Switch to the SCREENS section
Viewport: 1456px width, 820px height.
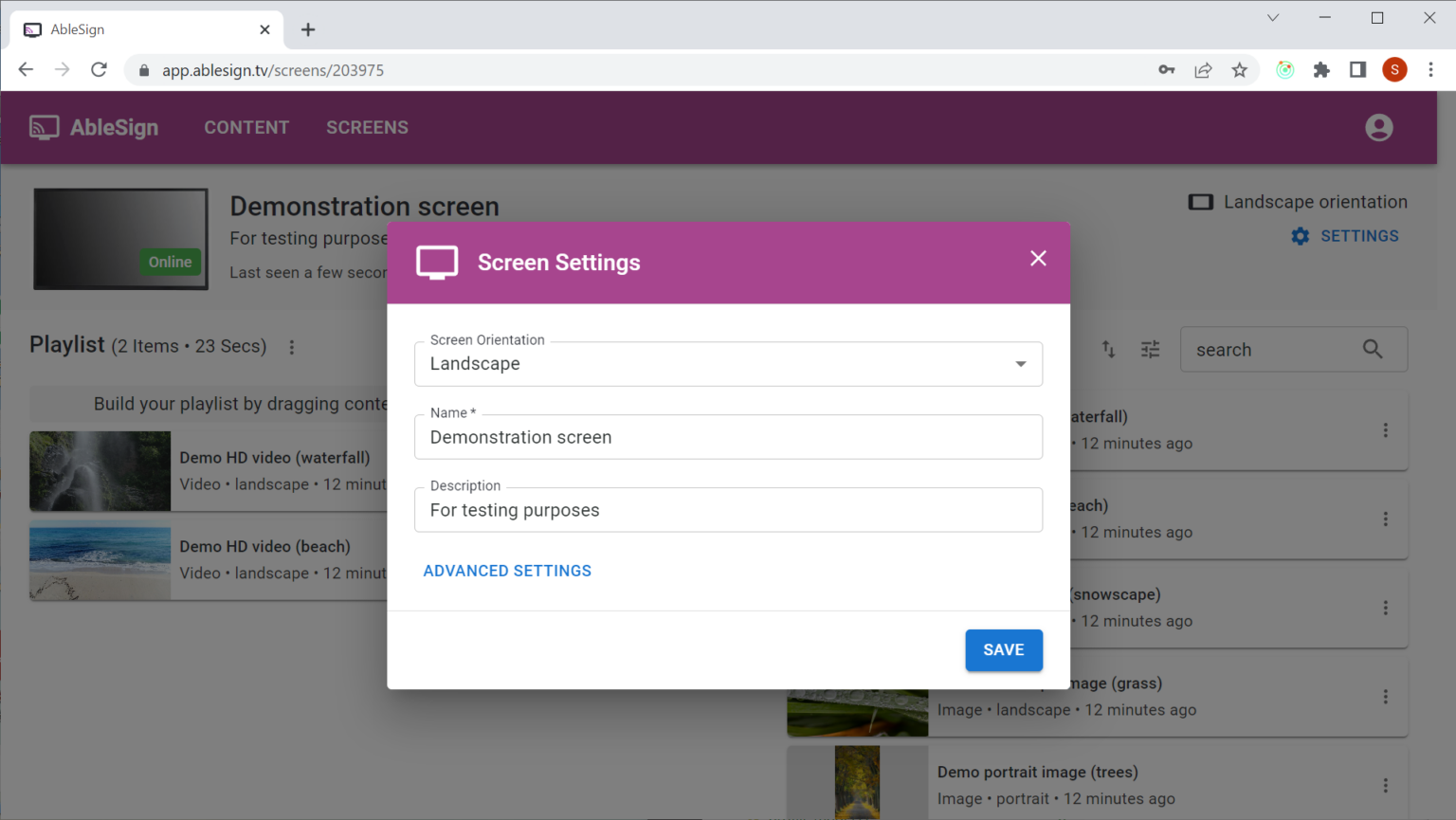click(x=367, y=127)
